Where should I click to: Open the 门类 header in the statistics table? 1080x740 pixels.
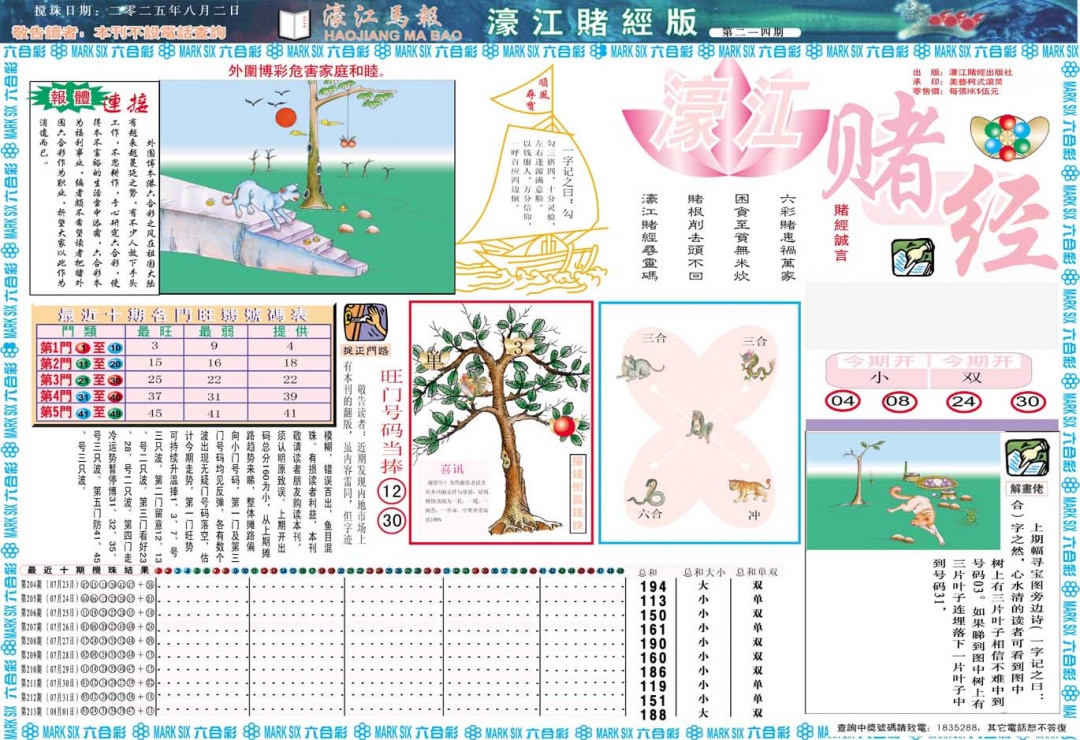point(79,329)
